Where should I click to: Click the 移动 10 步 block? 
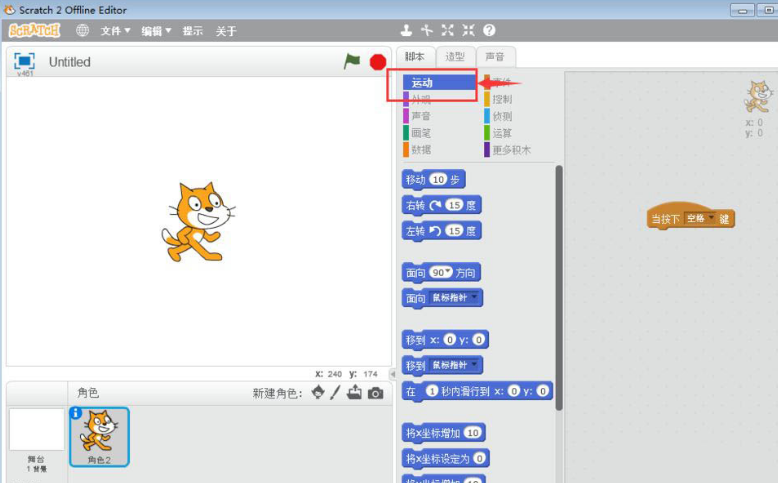(433, 180)
